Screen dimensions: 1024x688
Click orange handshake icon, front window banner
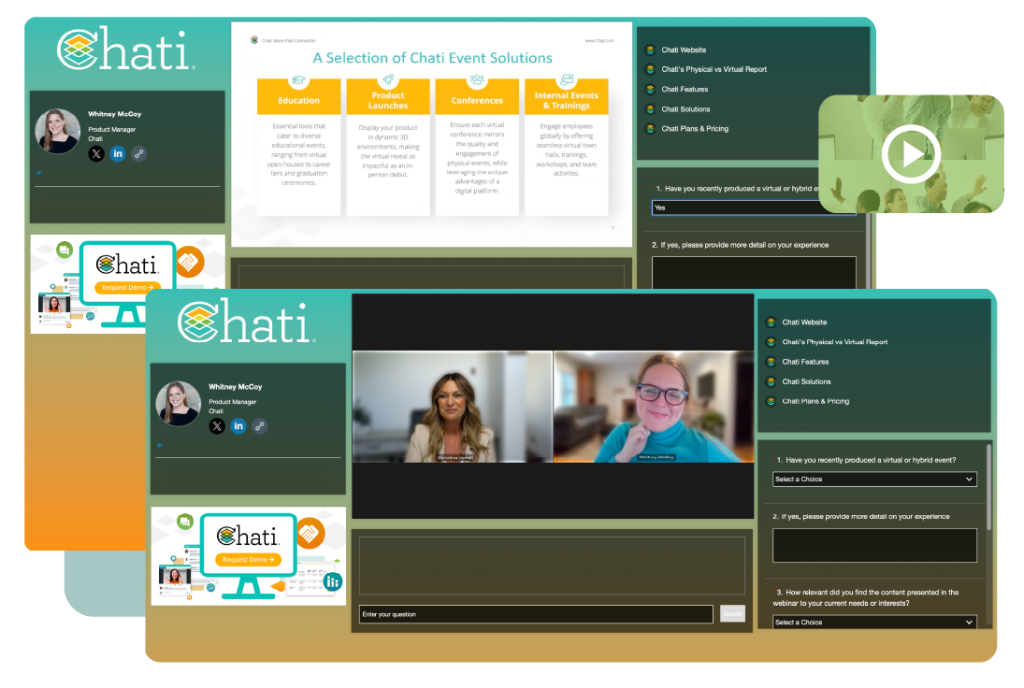pyautogui.click(x=310, y=534)
